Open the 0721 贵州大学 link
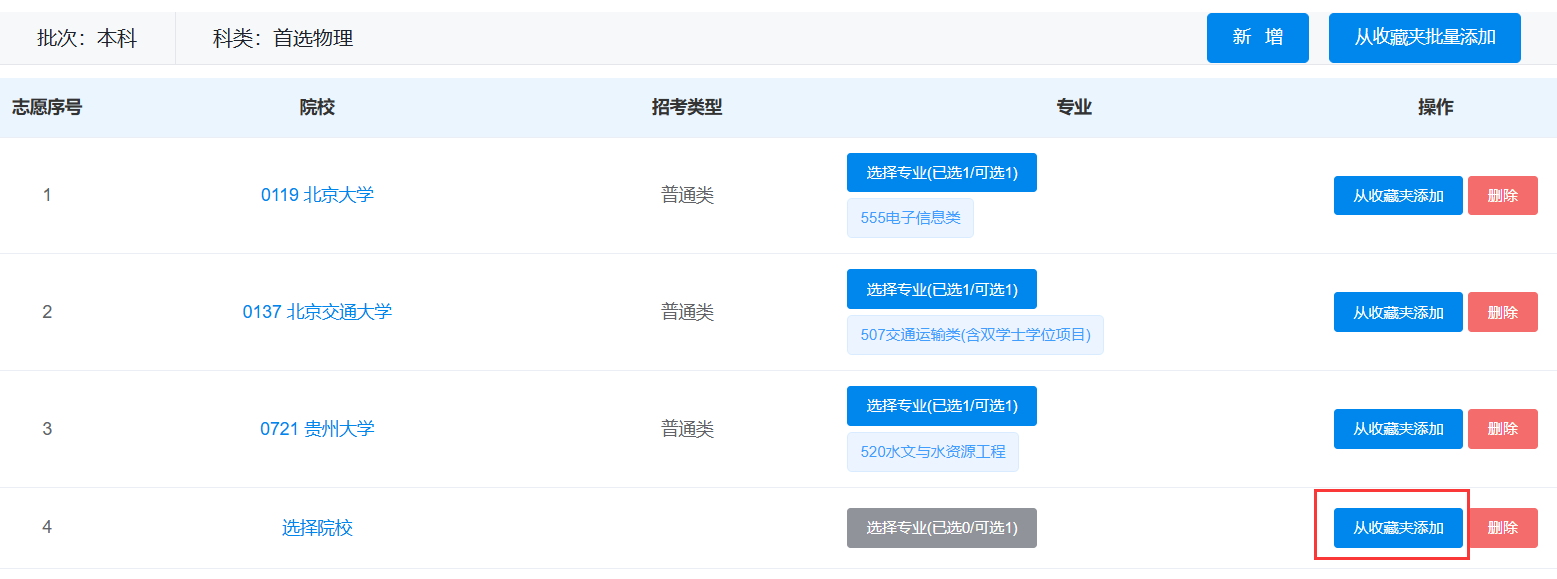 coord(317,429)
